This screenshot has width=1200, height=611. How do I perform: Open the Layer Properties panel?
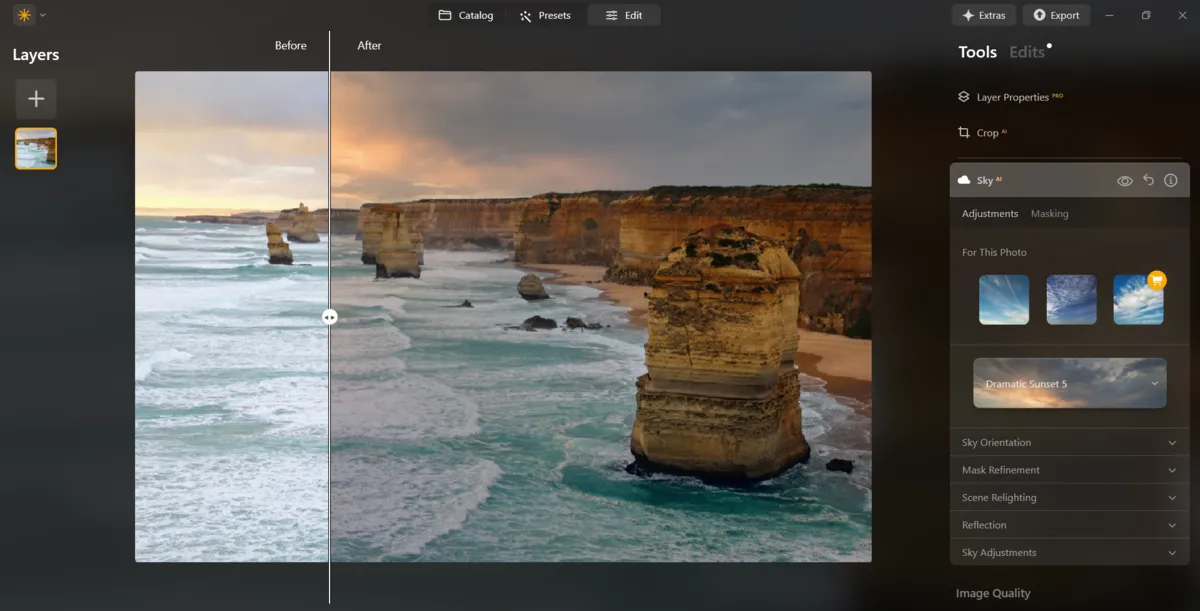(x=1010, y=96)
